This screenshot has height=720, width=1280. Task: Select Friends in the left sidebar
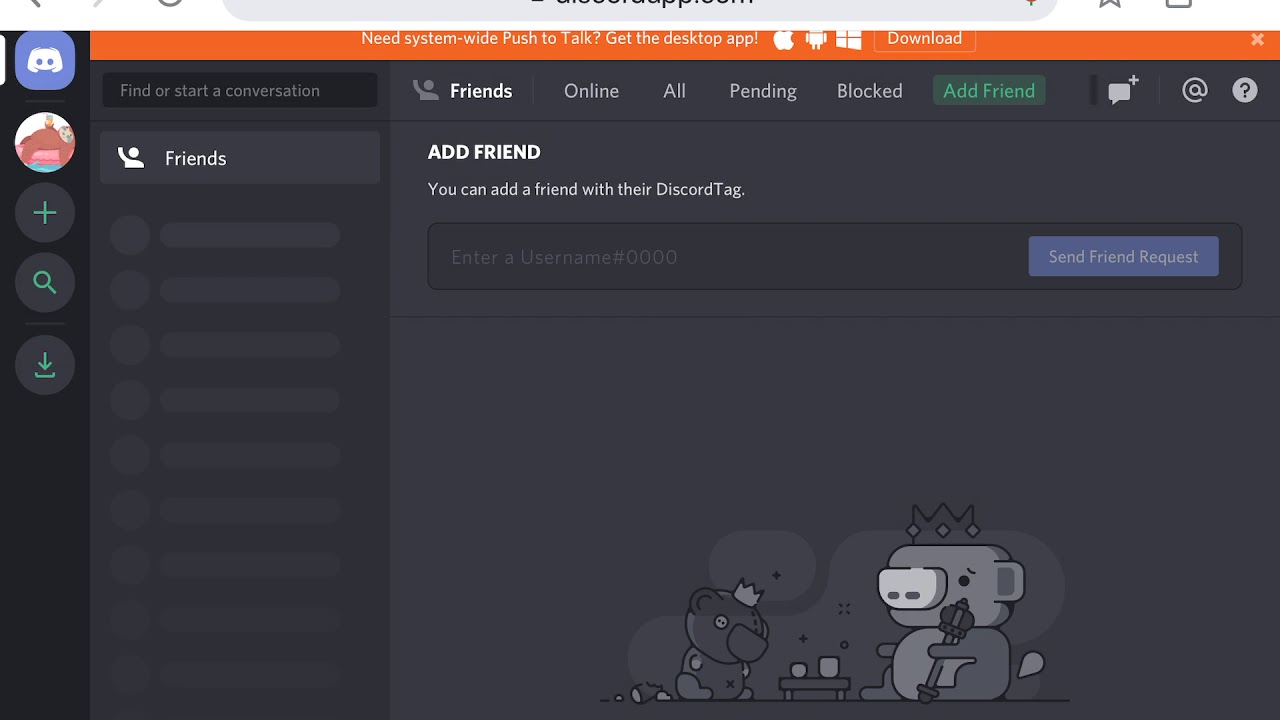(x=240, y=158)
